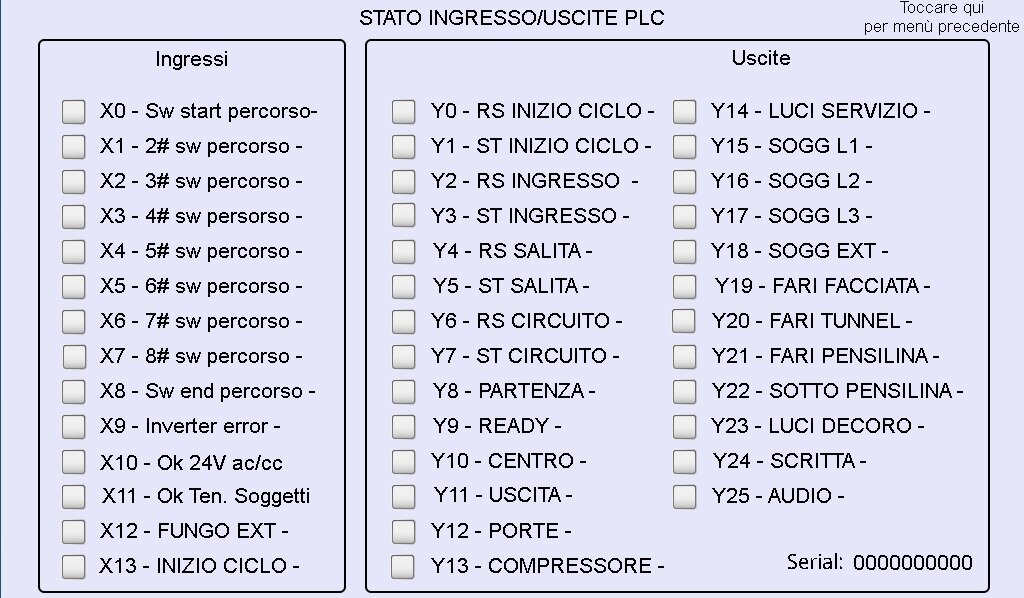This screenshot has height=598, width=1024.
Task: Select the STATO INGRESSO/USCITE PLC title
Action: click(511, 15)
